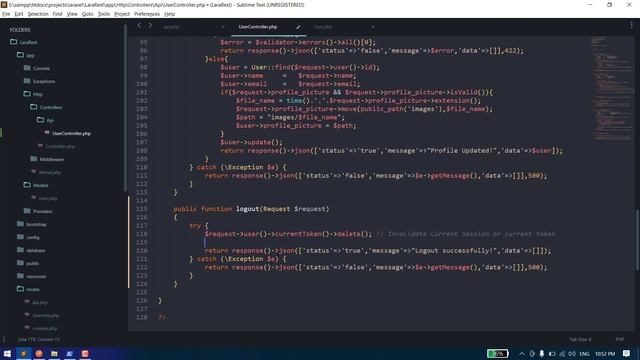Click the status bar panel switcher icon
This screenshot has height=360, width=640.
point(4,340)
